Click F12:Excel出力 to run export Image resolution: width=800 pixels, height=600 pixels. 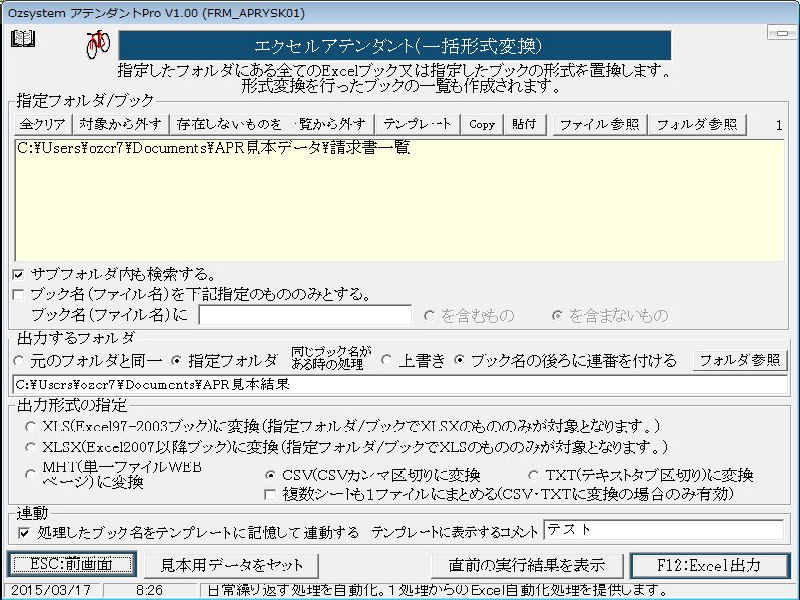click(x=709, y=565)
